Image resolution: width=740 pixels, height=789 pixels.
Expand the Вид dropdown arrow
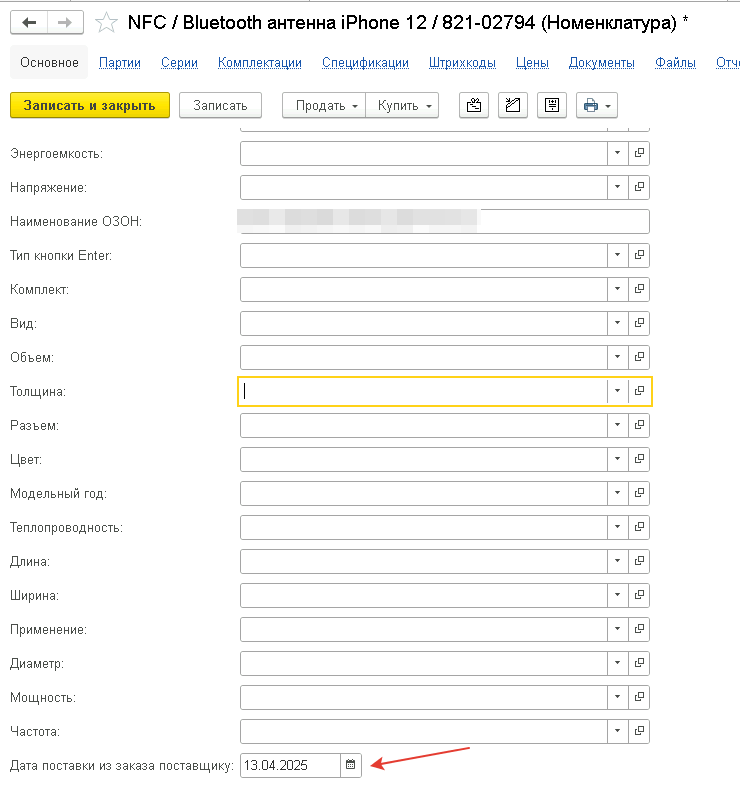pyautogui.click(x=618, y=323)
